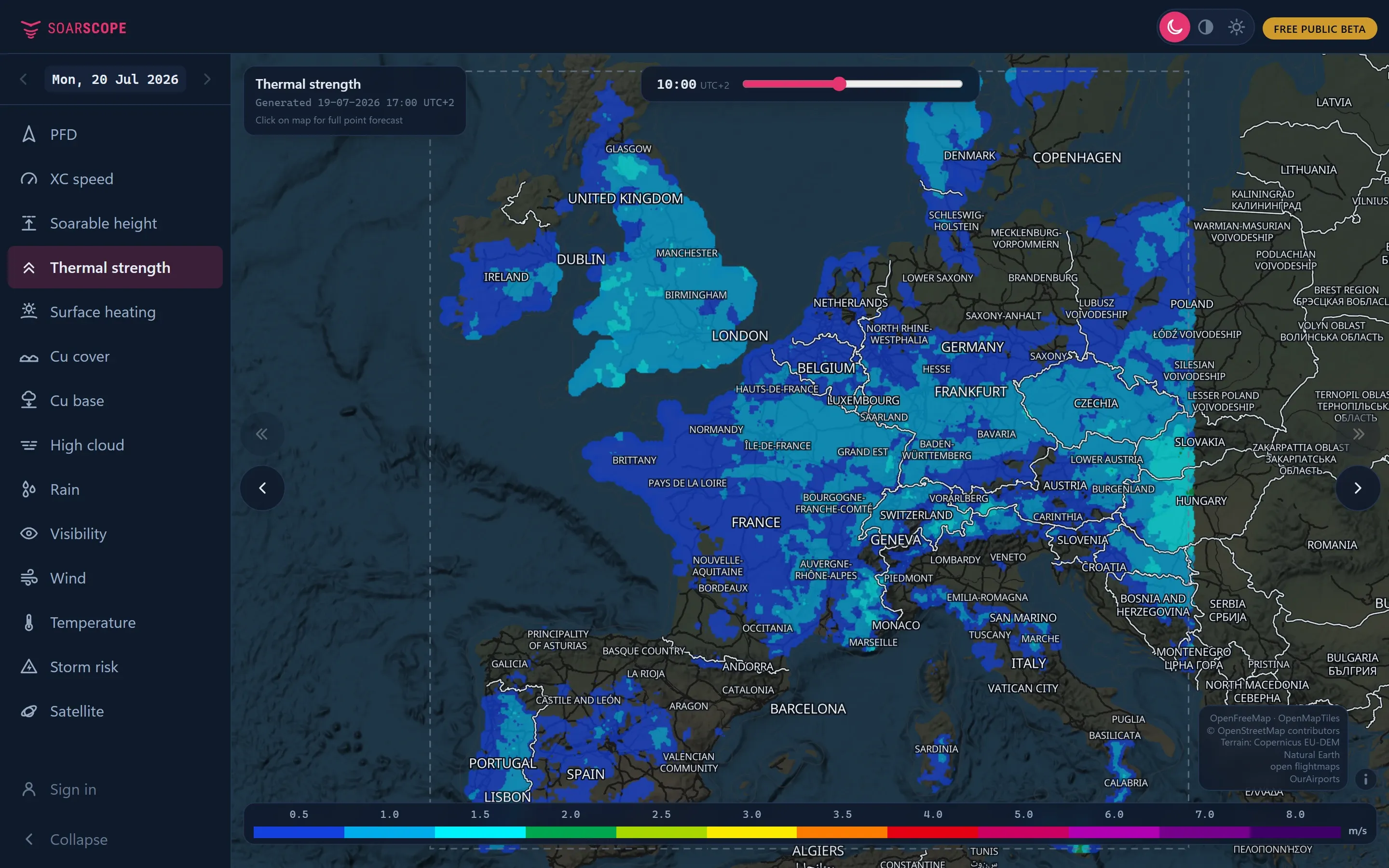Image resolution: width=1389 pixels, height=868 pixels.
Task: Go to previous forecast date
Action: pyautogui.click(x=24, y=79)
